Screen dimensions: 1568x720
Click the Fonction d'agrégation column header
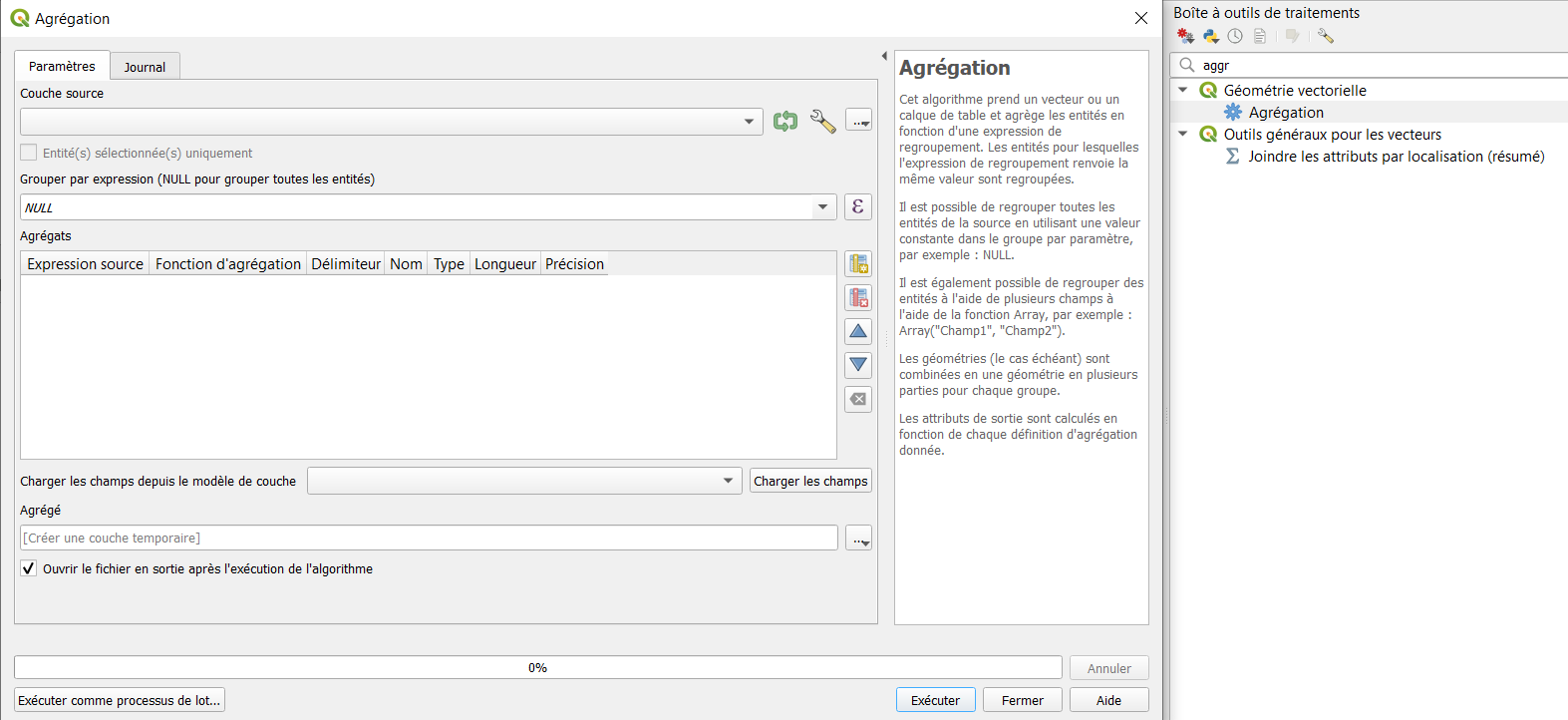pyautogui.click(x=228, y=264)
